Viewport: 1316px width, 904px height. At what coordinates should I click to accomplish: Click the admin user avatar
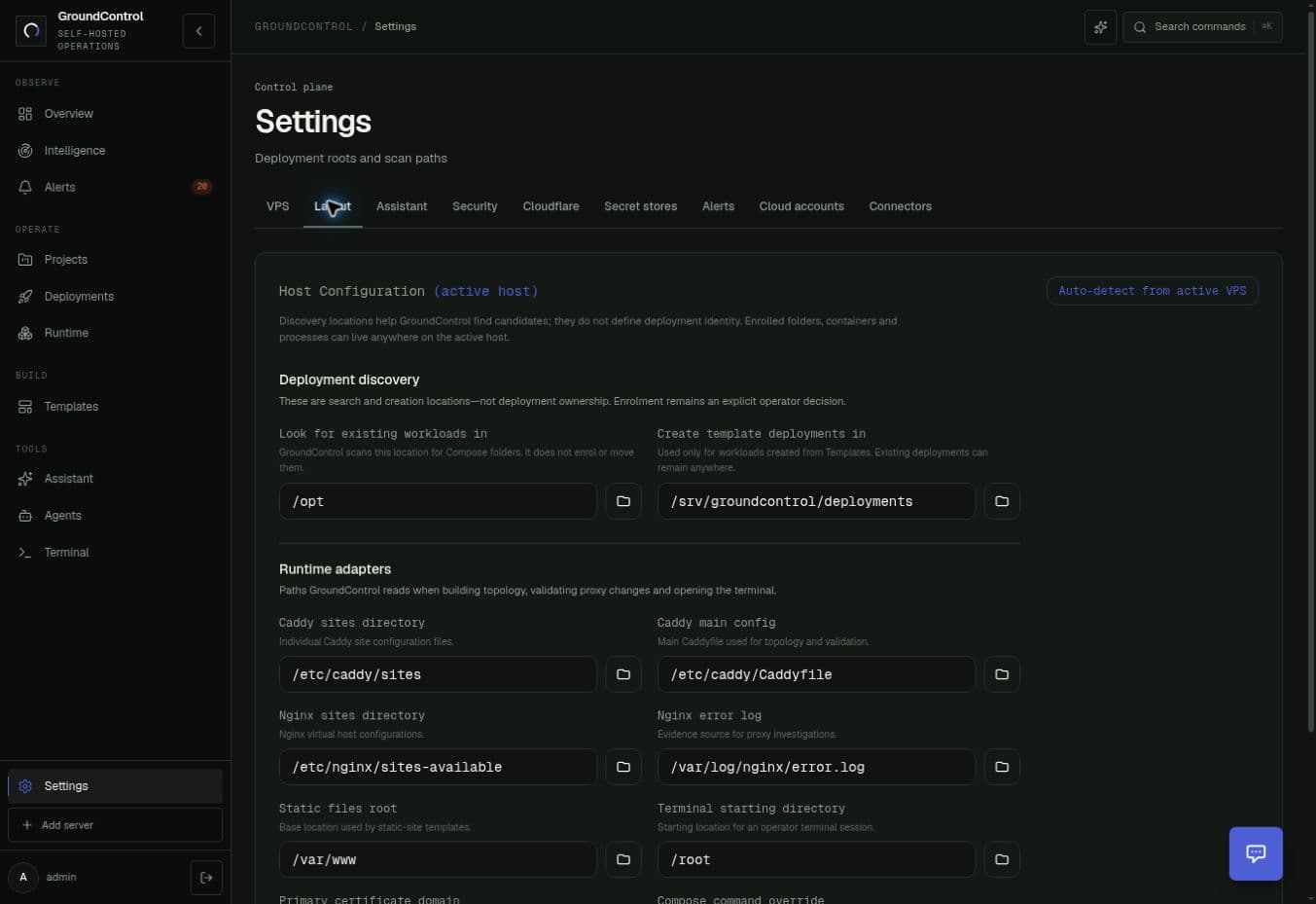tap(23, 878)
